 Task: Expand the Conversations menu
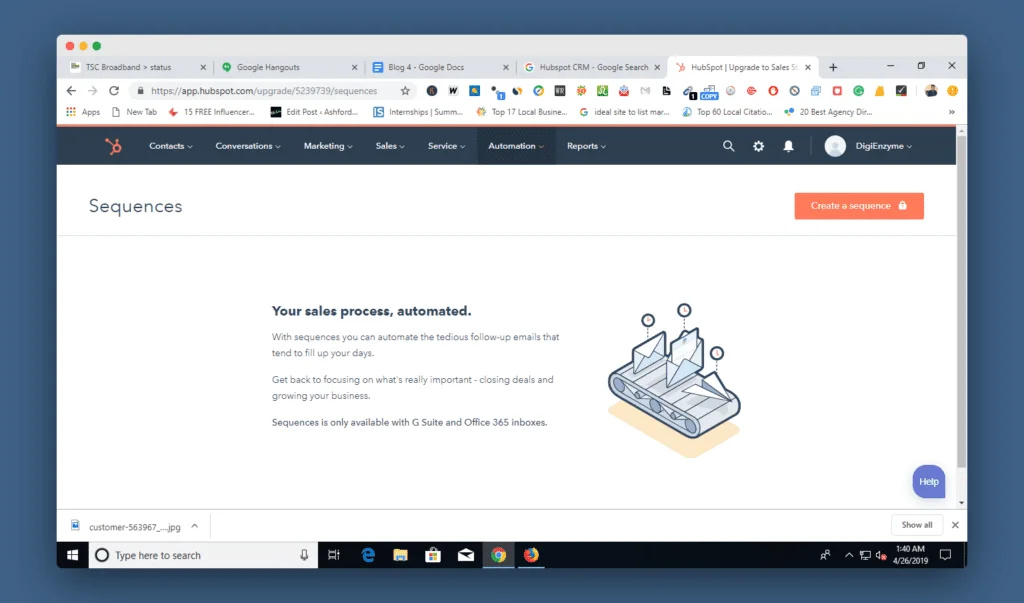pos(248,146)
